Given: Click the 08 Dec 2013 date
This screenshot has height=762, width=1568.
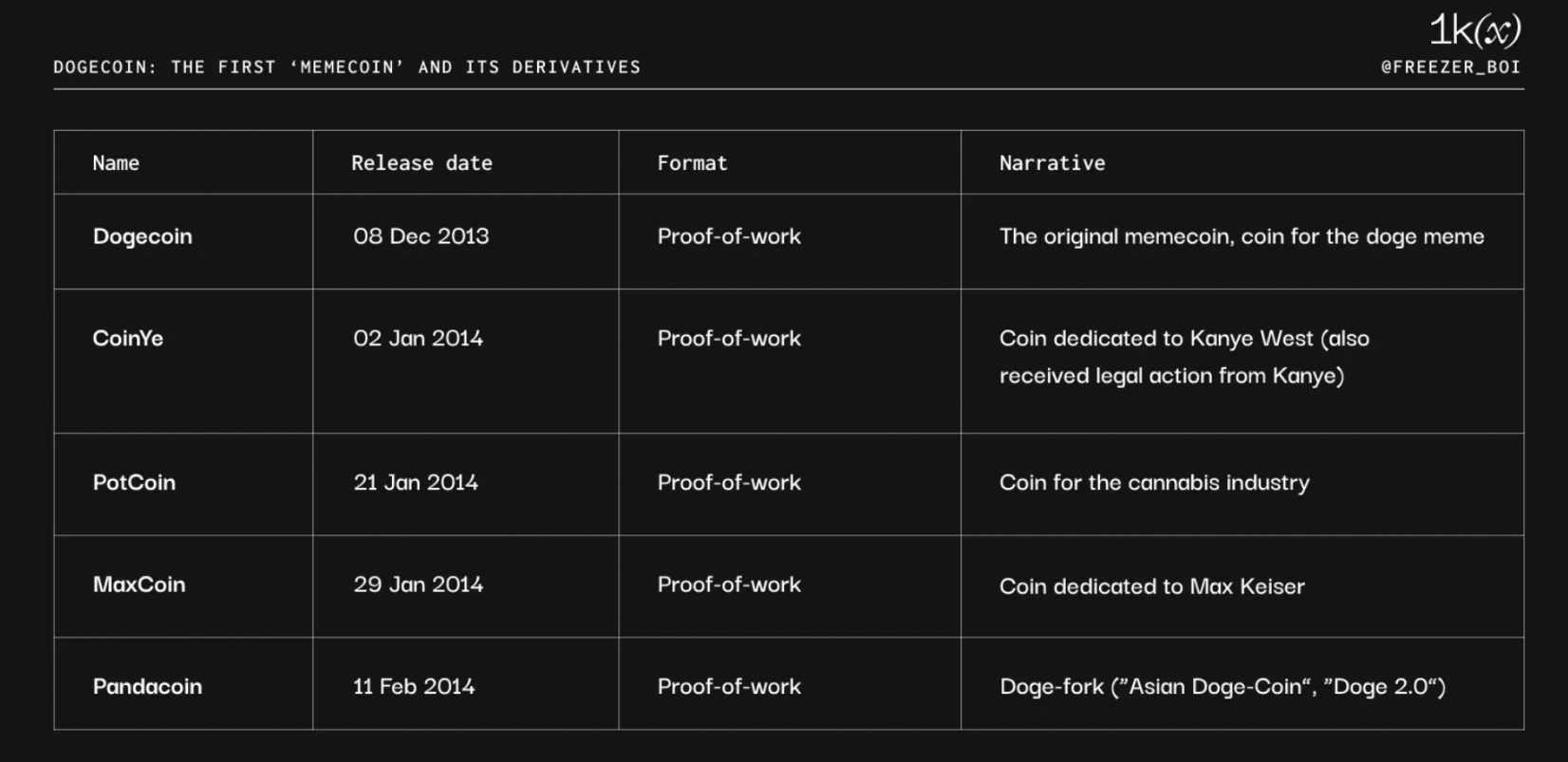Looking at the screenshot, I should click(x=421, y=236).
